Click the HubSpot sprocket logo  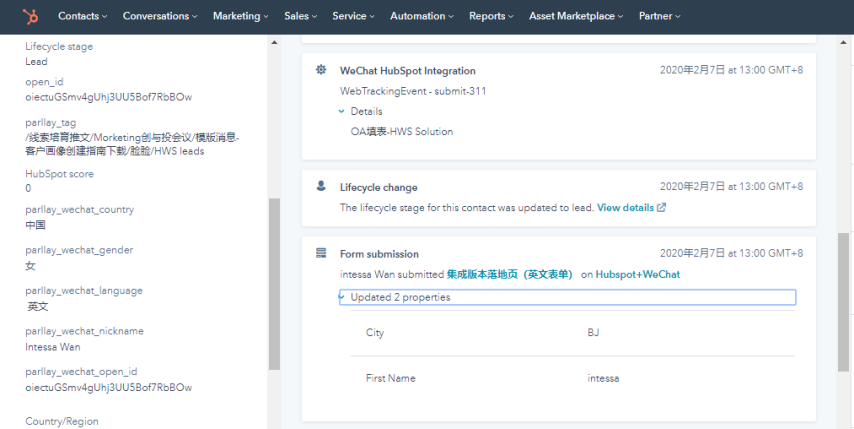(31, 16)
